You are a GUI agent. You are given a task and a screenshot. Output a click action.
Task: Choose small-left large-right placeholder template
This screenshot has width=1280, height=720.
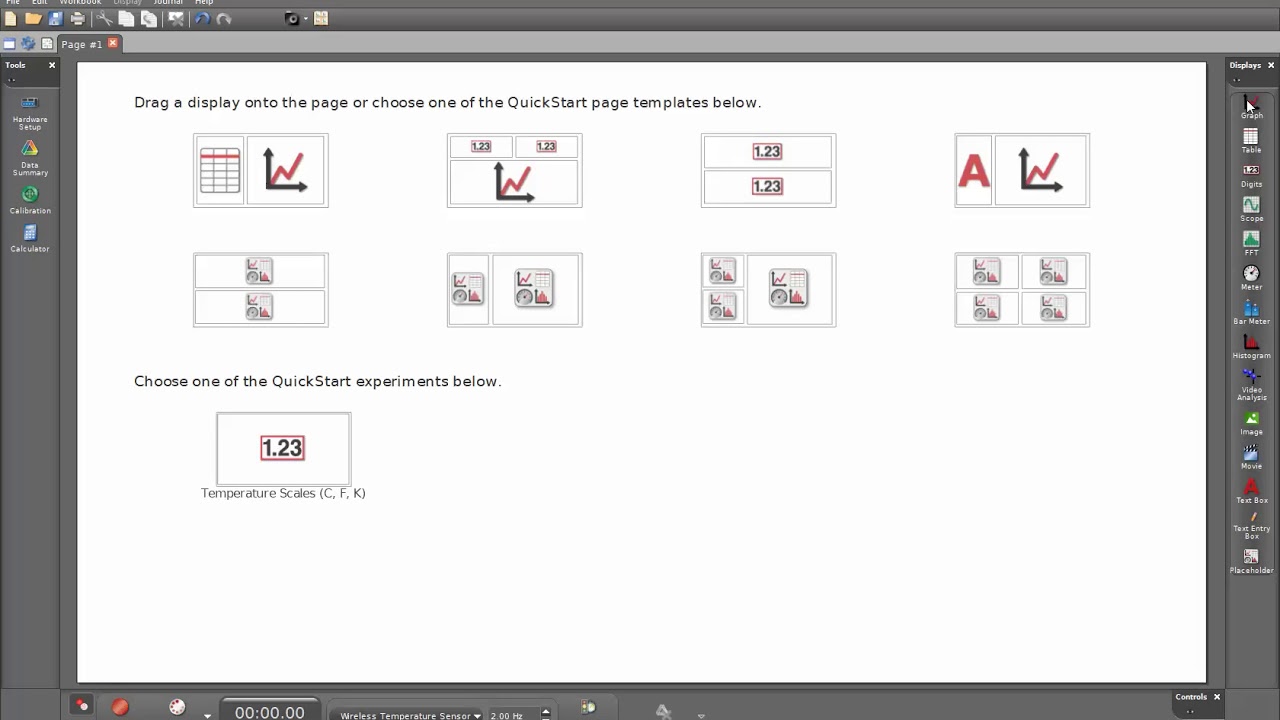514,289
